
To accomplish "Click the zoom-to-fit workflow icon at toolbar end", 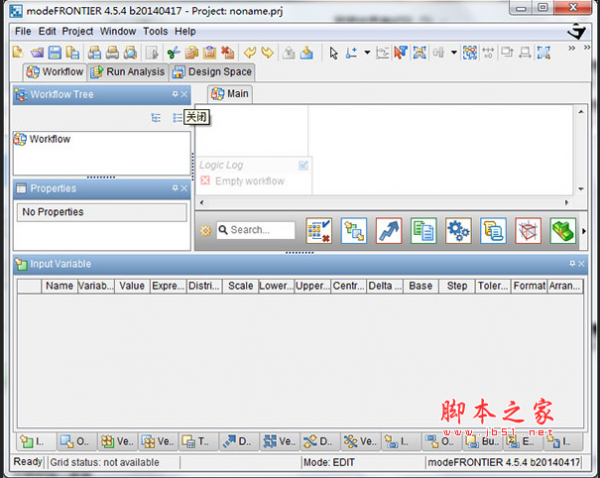I will pos(543,52).
